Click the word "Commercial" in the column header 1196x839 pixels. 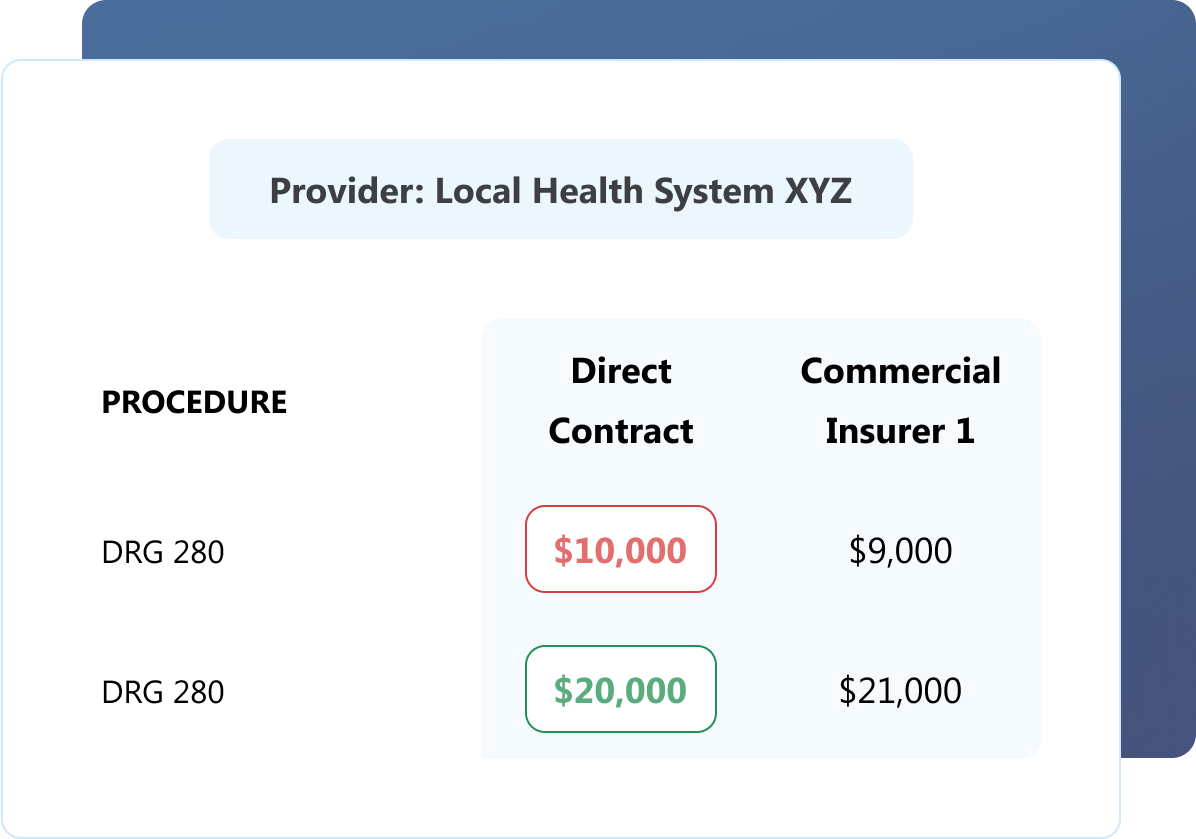(x=900, y=371)
